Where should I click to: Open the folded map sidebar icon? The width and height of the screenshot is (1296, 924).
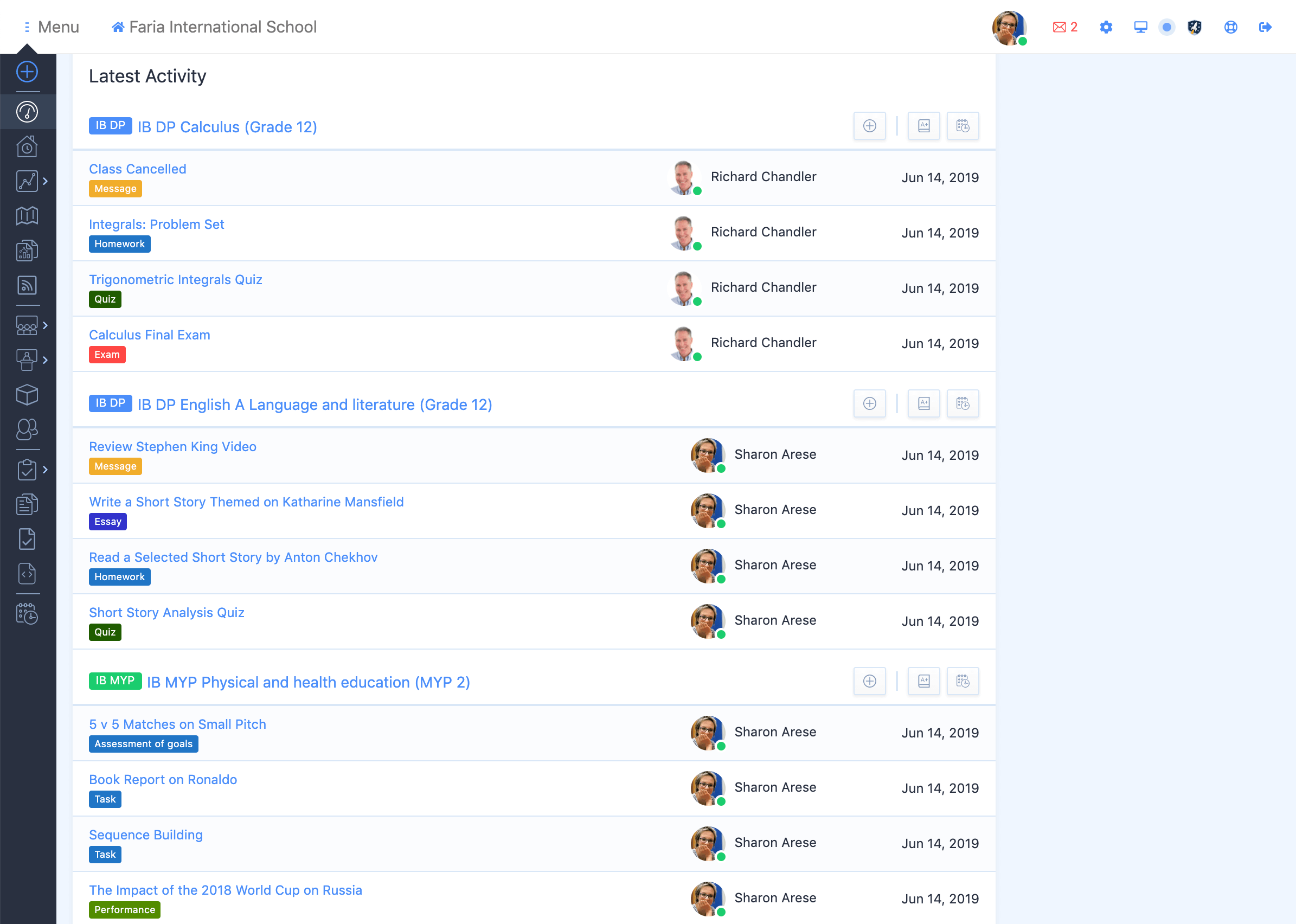[27, 216]
